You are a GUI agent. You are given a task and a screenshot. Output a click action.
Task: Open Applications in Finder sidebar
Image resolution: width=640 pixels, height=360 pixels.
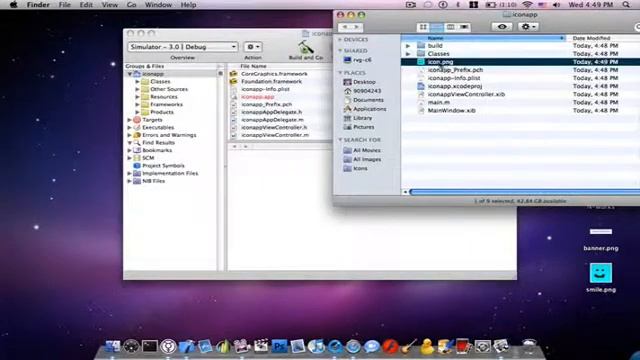pyautogui.click(x=365, y=109)
